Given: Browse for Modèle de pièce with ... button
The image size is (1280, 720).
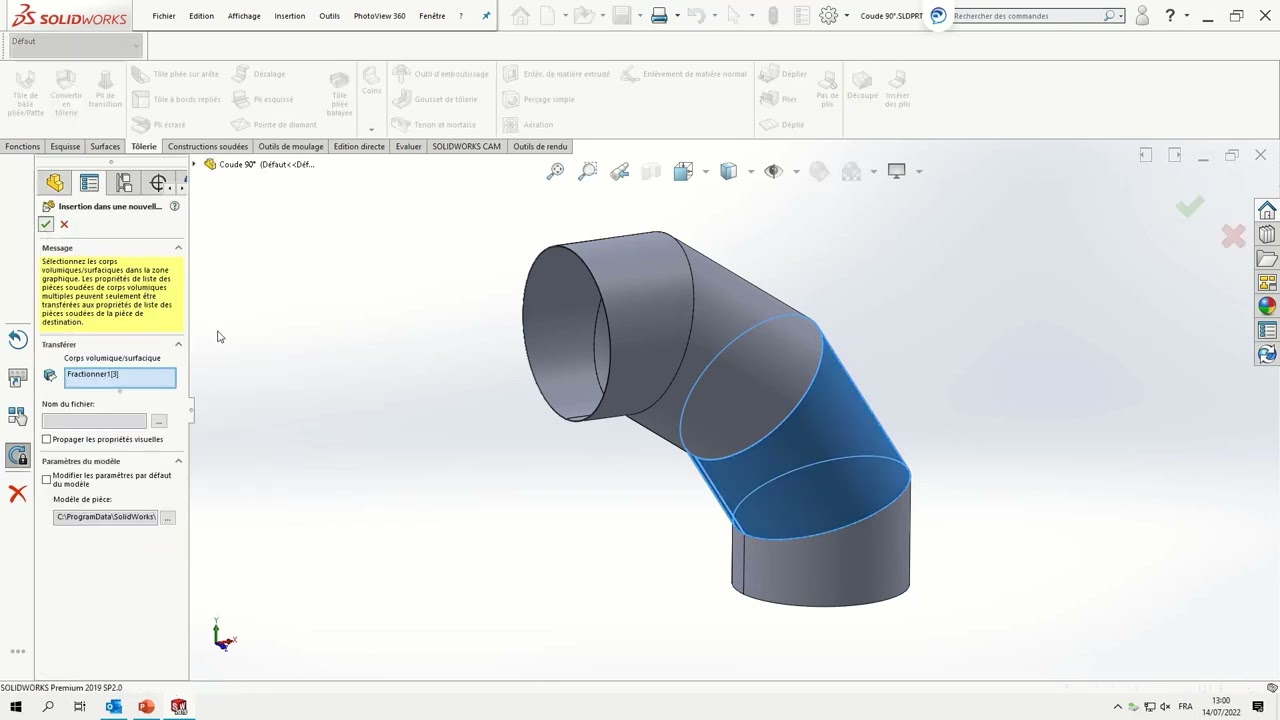Looking at the screenshot, I should pyautogui.click(x=168, y=517).
